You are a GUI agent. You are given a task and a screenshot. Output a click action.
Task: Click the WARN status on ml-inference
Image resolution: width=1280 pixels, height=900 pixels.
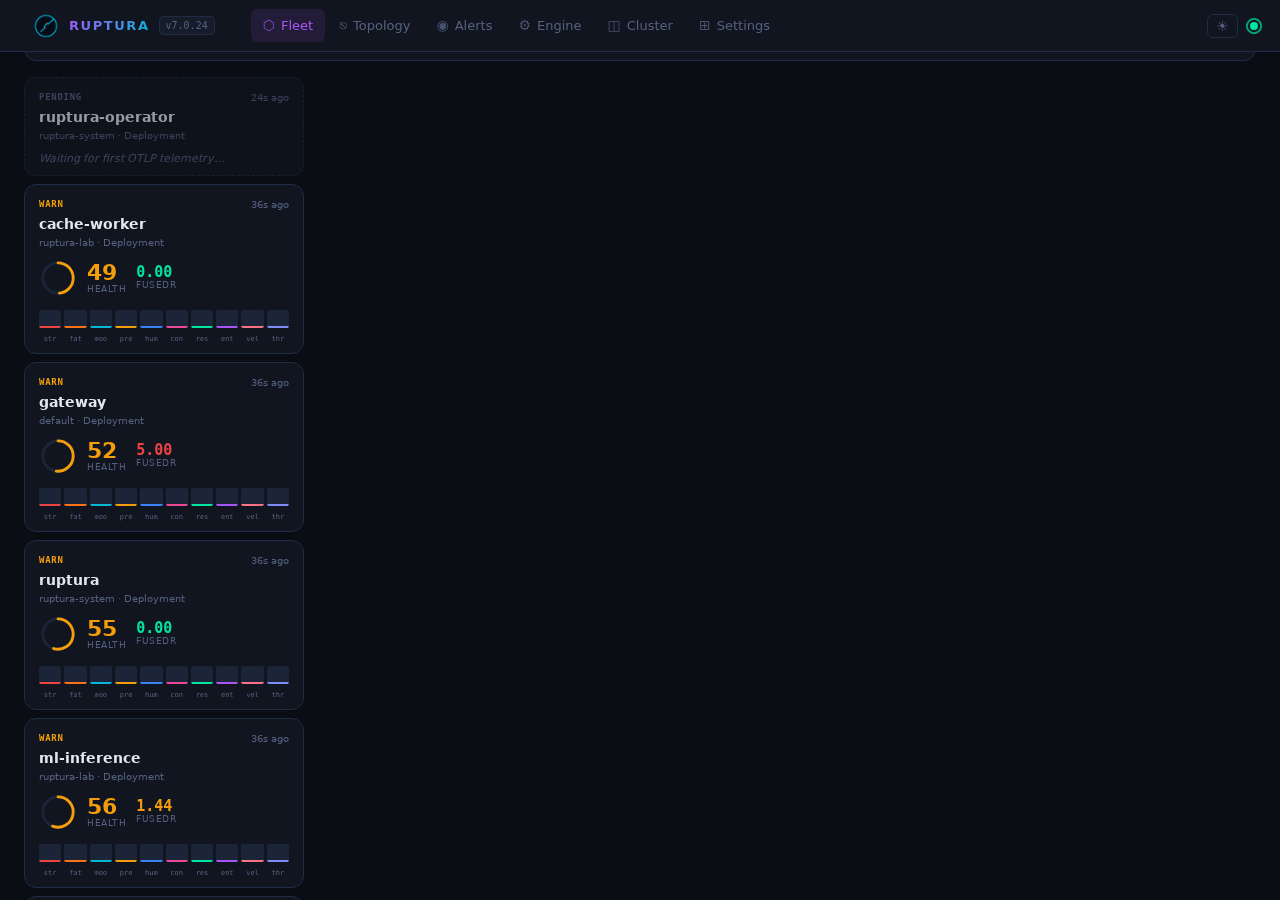(51, 738)
